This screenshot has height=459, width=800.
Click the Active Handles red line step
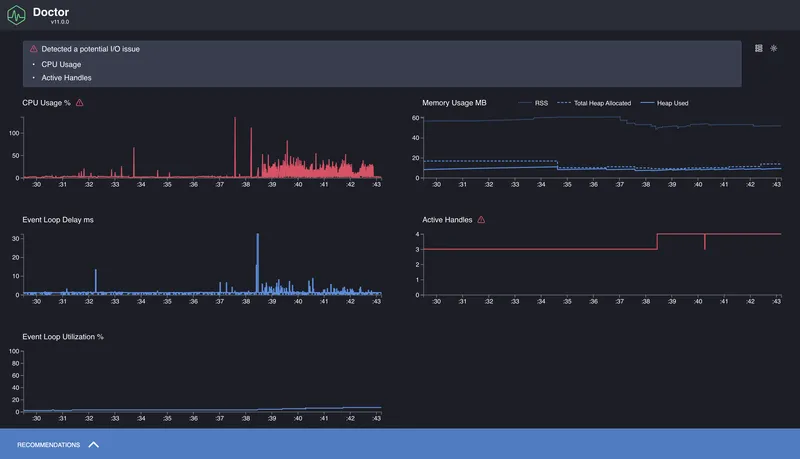[657, 240]
